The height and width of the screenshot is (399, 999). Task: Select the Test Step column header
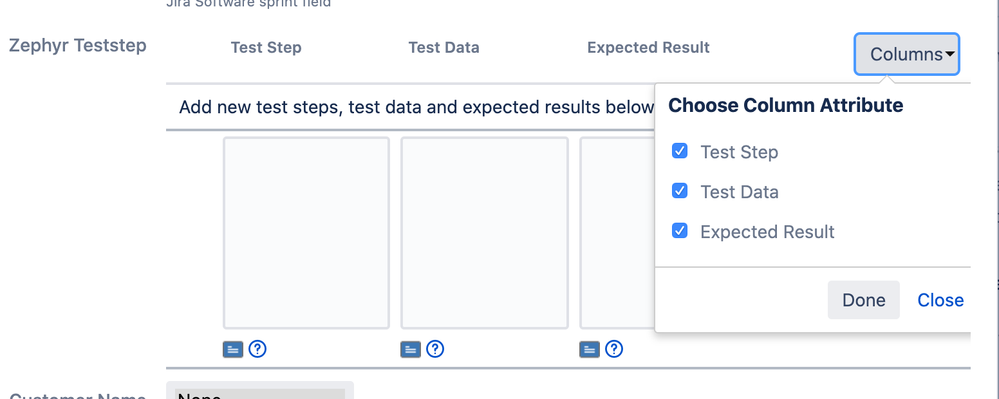click(x=266, y=48)
